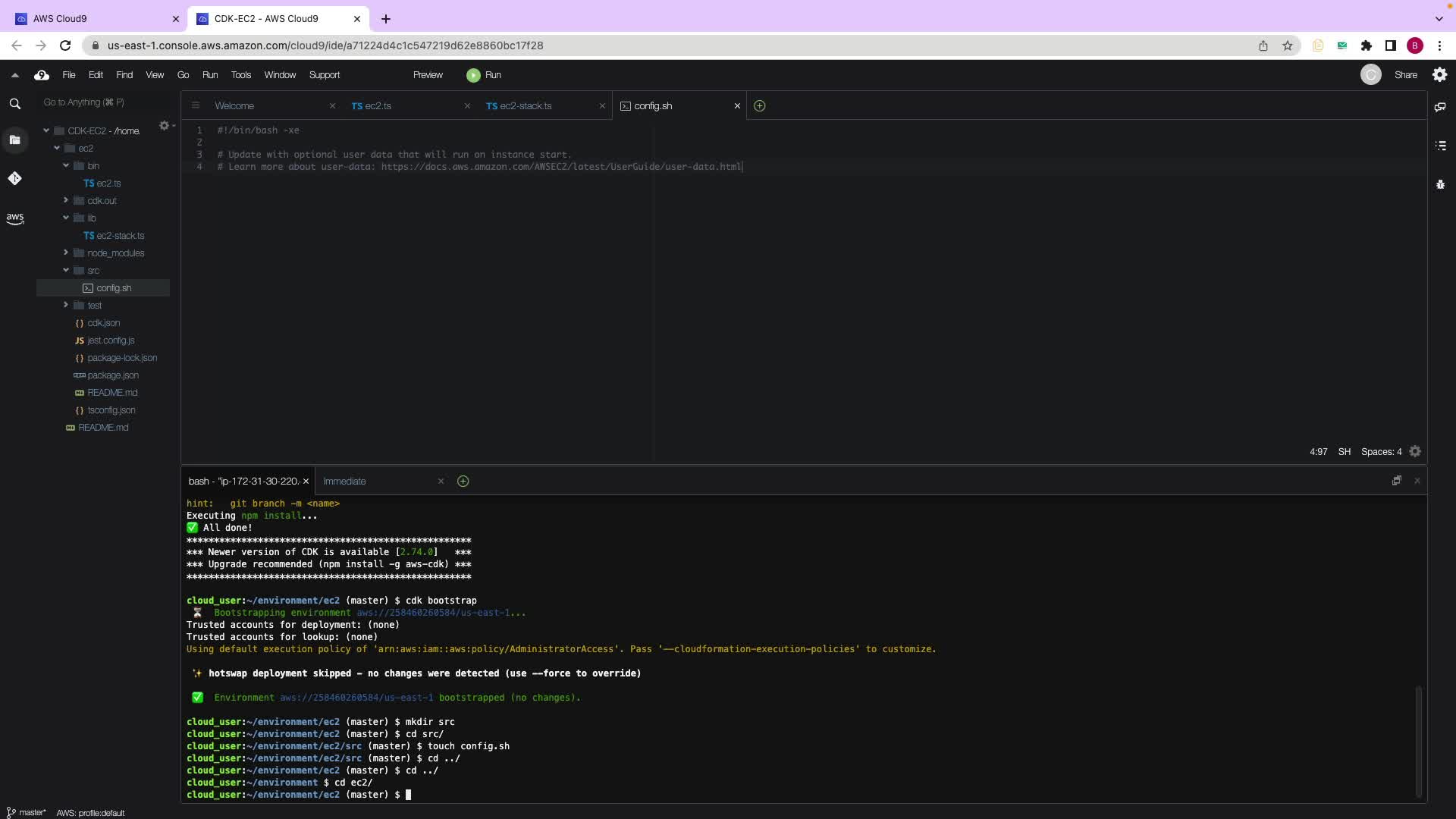Click the Environment folder sidebar icon
Viewport: 1456px width, 819px height.
coord(14,140)
